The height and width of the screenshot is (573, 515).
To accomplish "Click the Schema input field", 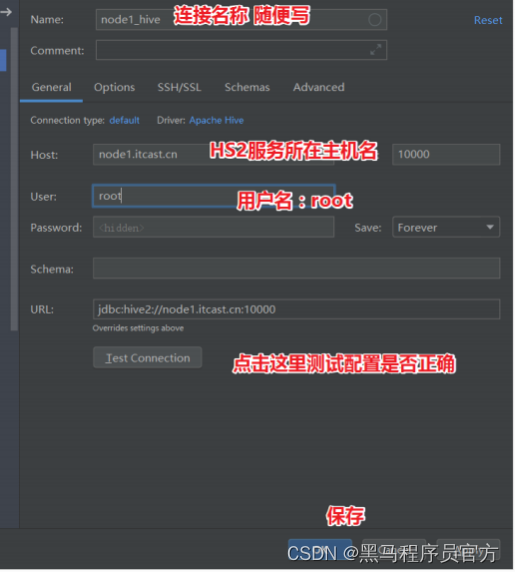I will 296,269.
